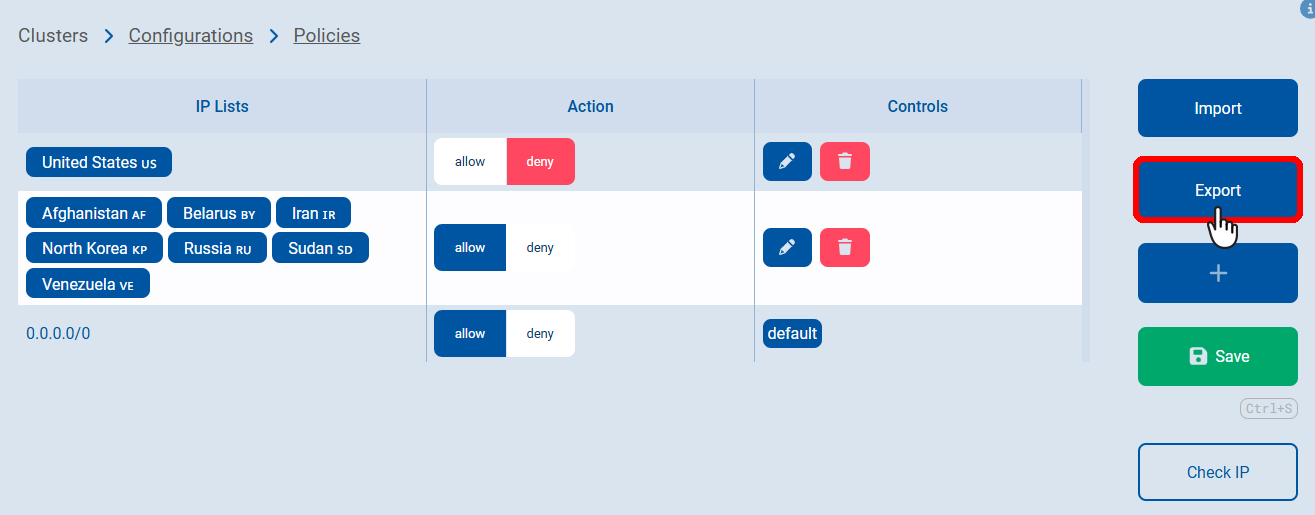Go to the Policies breadcrumb link
1315x515 pixels.
327,36
